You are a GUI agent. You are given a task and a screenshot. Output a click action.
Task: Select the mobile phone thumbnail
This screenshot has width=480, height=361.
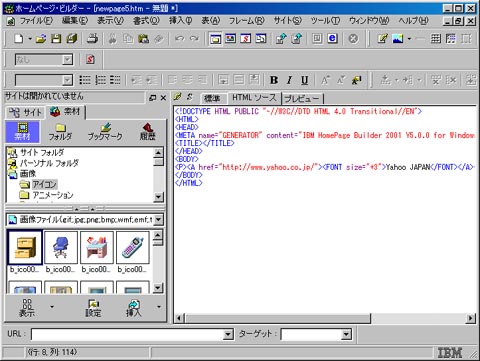(x=133, y=248)
